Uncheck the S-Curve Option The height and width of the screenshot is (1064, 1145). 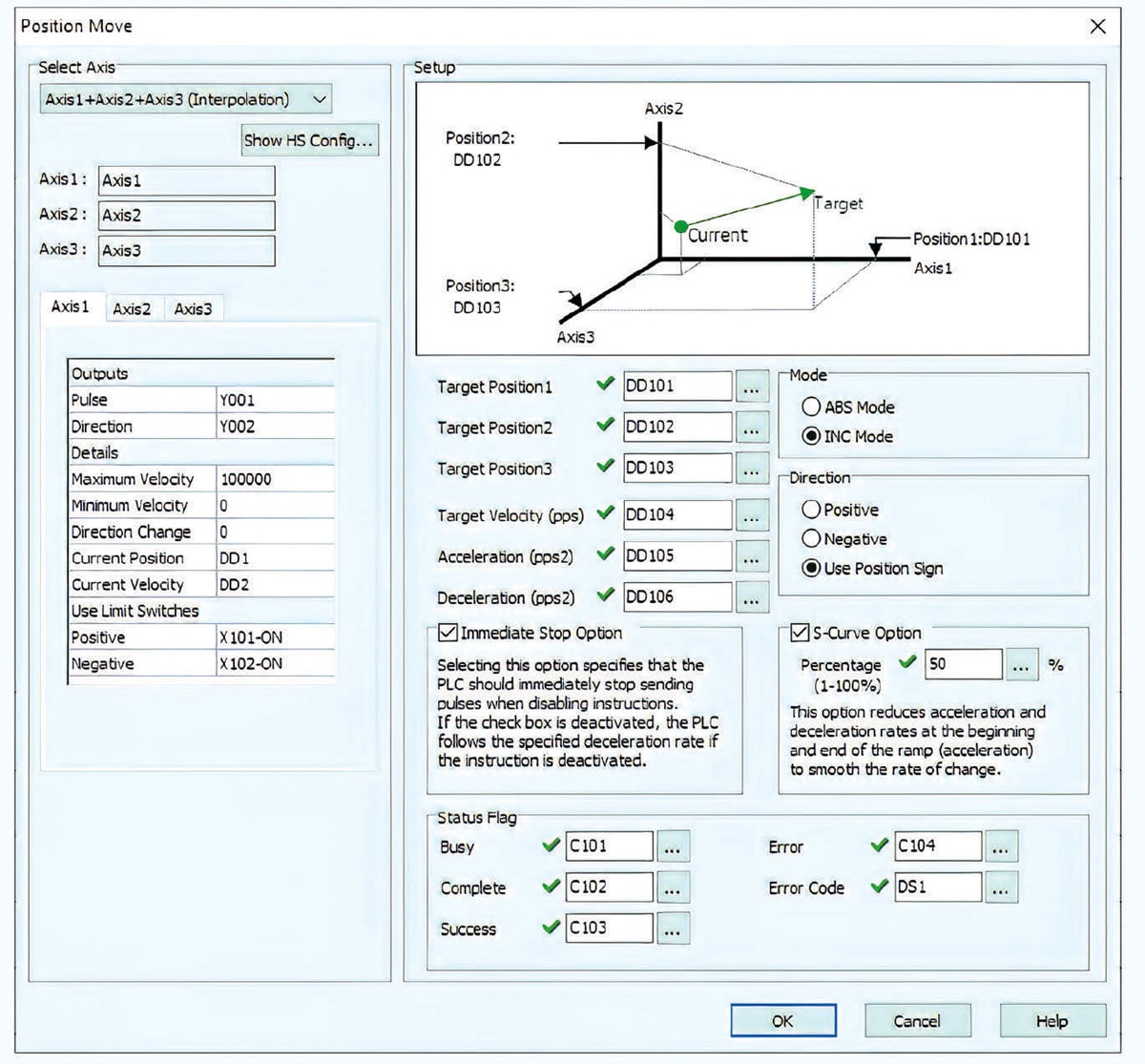799,633
